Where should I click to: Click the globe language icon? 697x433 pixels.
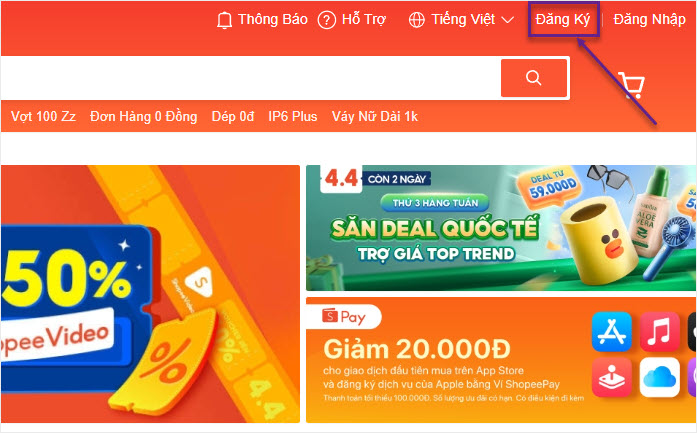click(417, 20)
